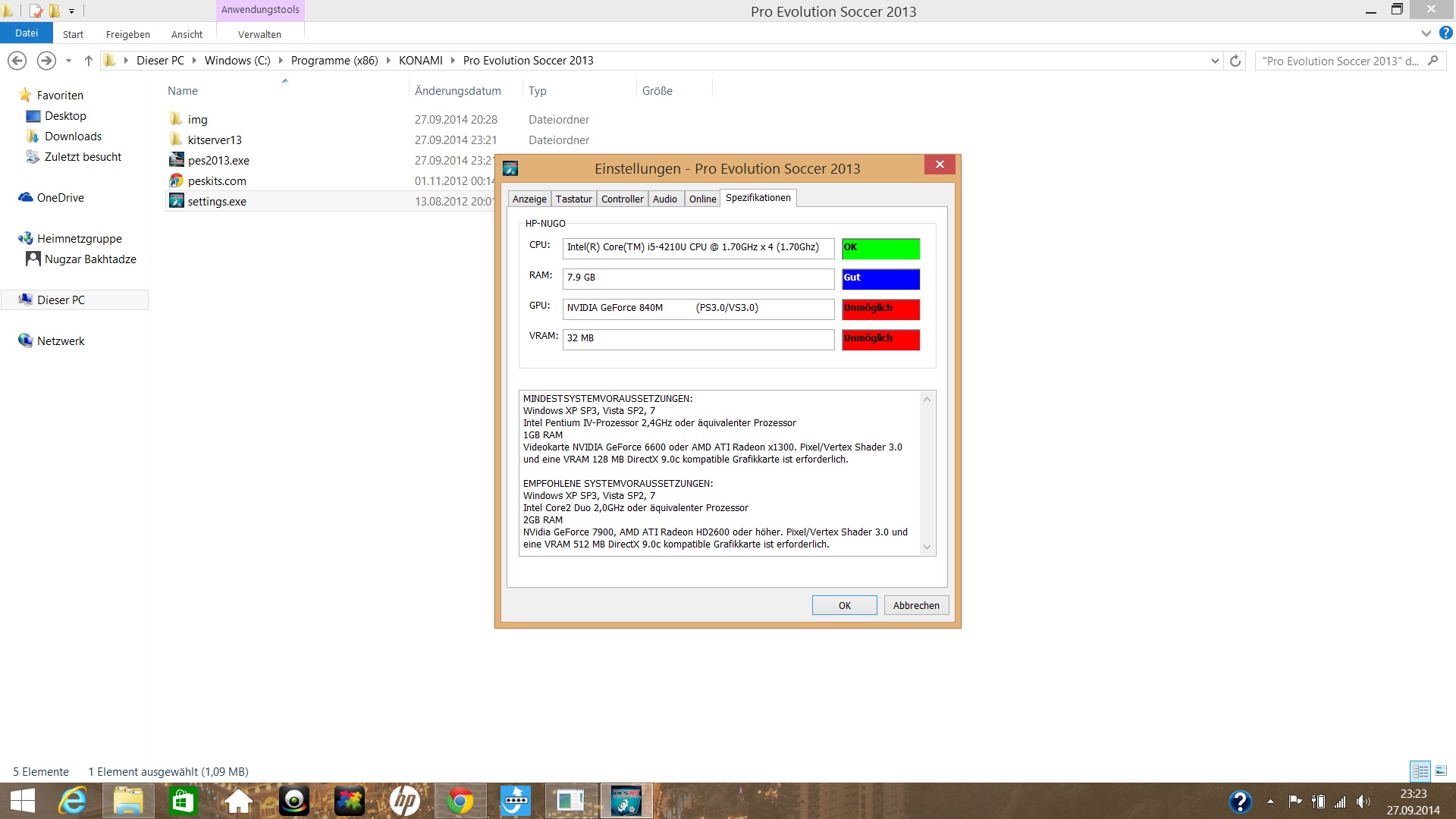The image size is (1456, 819).
Task: Switch to the Anzeige tab
Action: click(x=529, y=199)
